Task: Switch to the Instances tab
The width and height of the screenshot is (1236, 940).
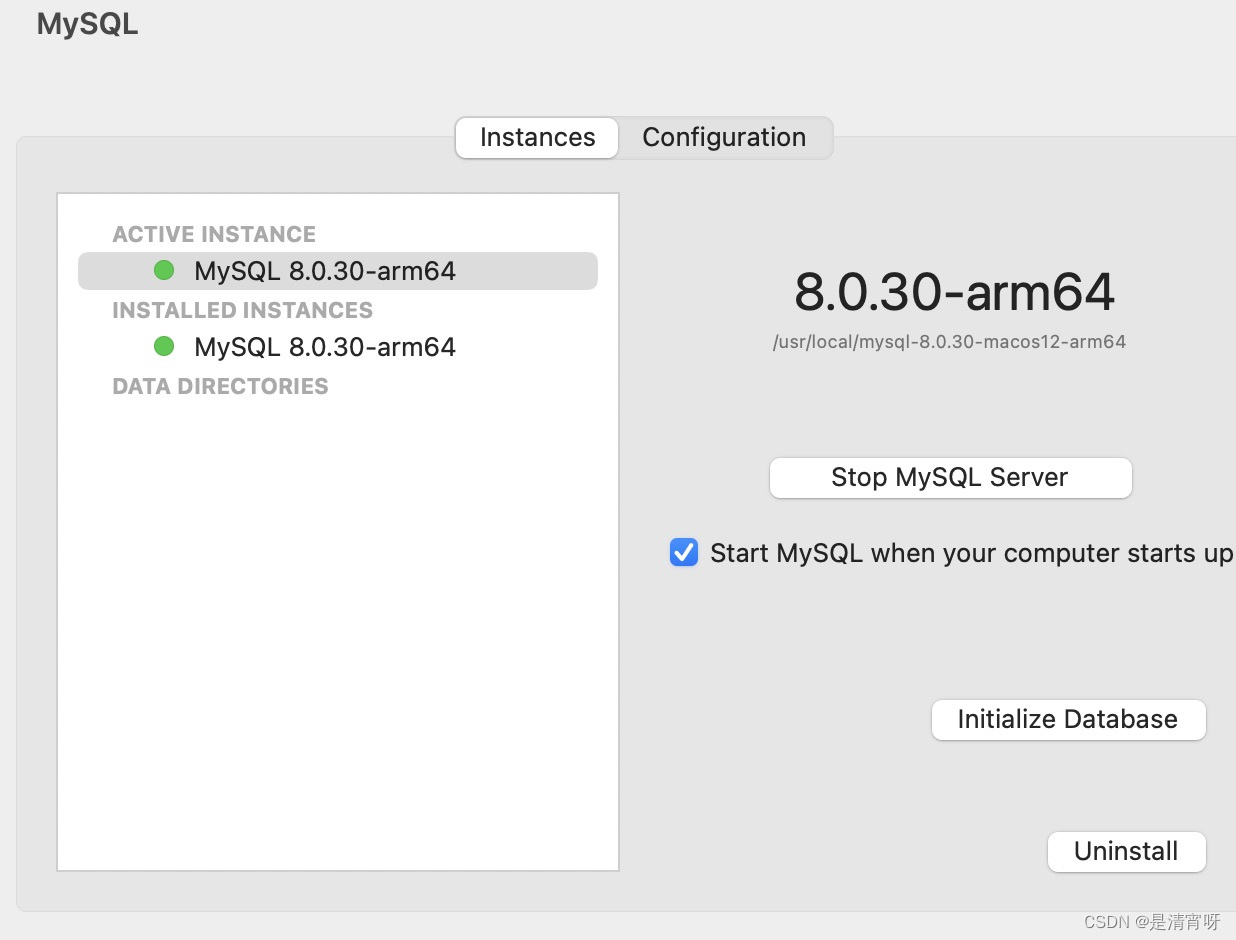Action: tap(537, 138)
